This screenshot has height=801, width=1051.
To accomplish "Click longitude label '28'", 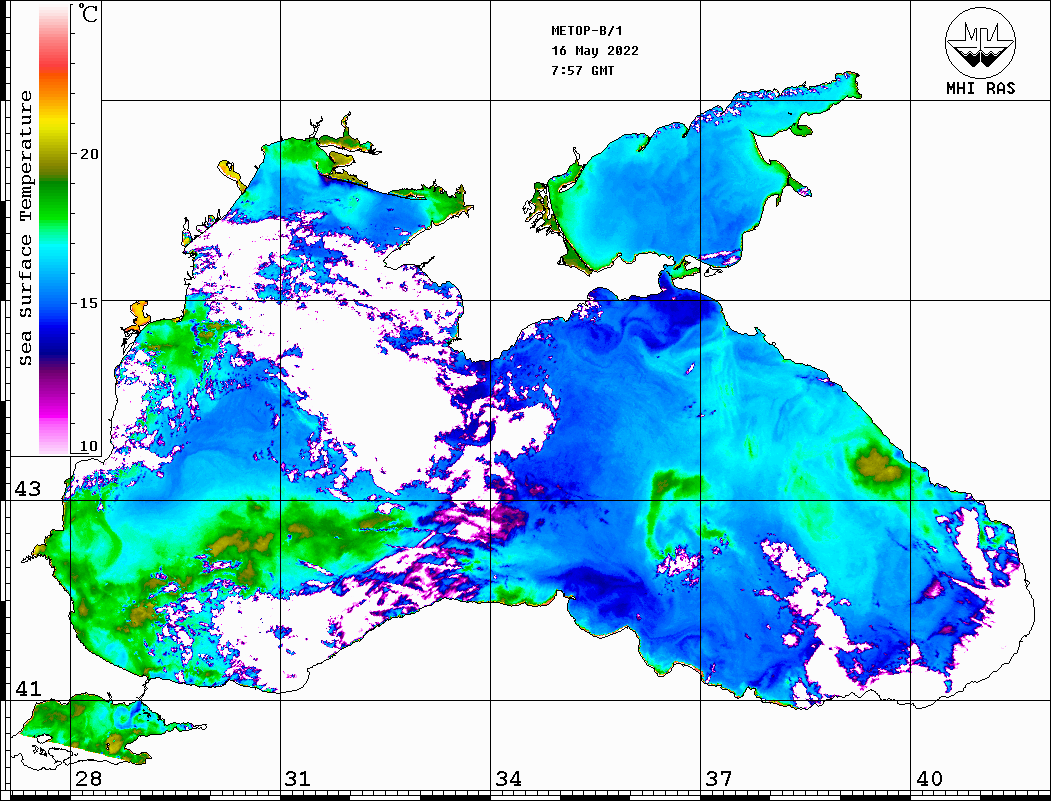I will [x=88, y=778].
